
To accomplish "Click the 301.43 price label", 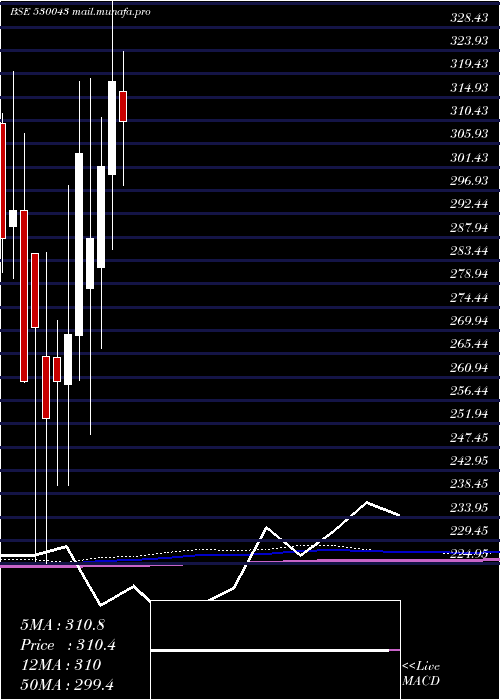I will point(469,158).
